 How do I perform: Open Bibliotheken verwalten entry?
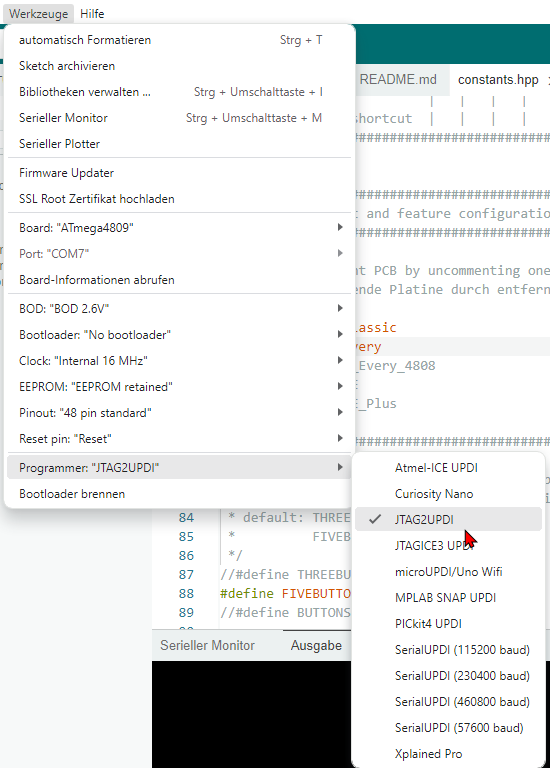179,92
